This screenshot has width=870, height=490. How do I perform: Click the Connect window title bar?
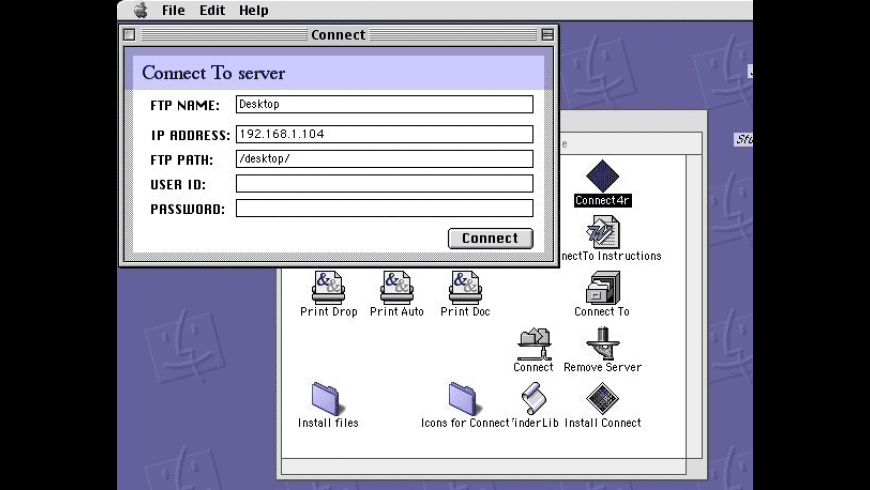[x=338, y=35]
